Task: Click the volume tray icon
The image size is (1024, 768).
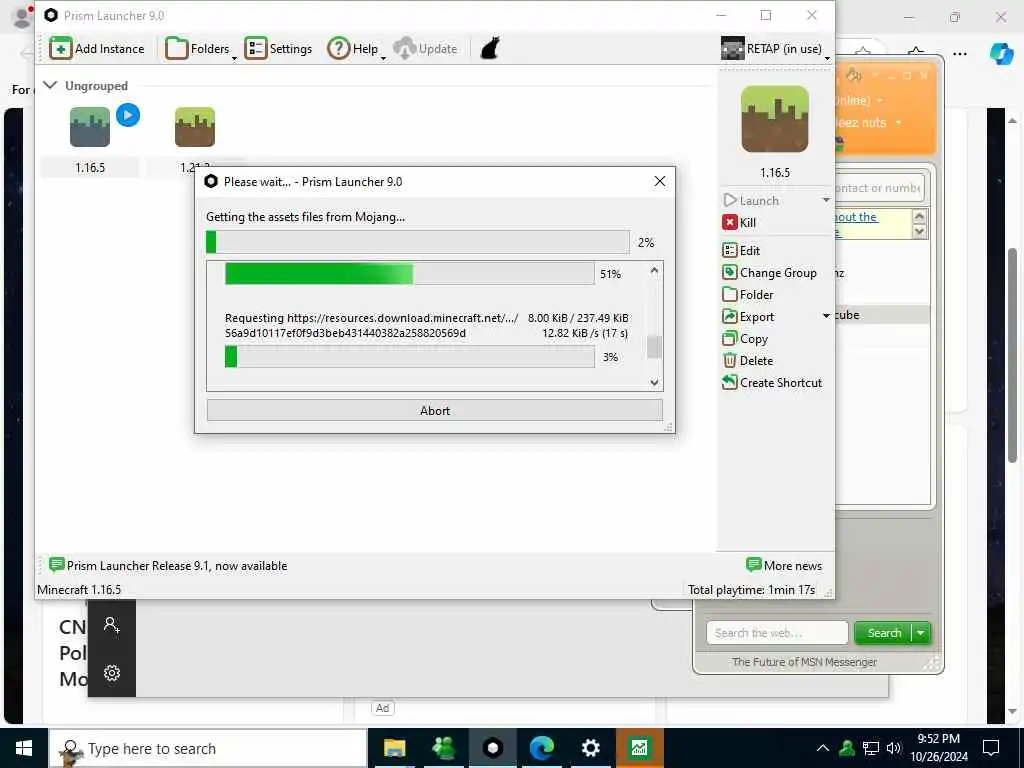Action: 893,748
